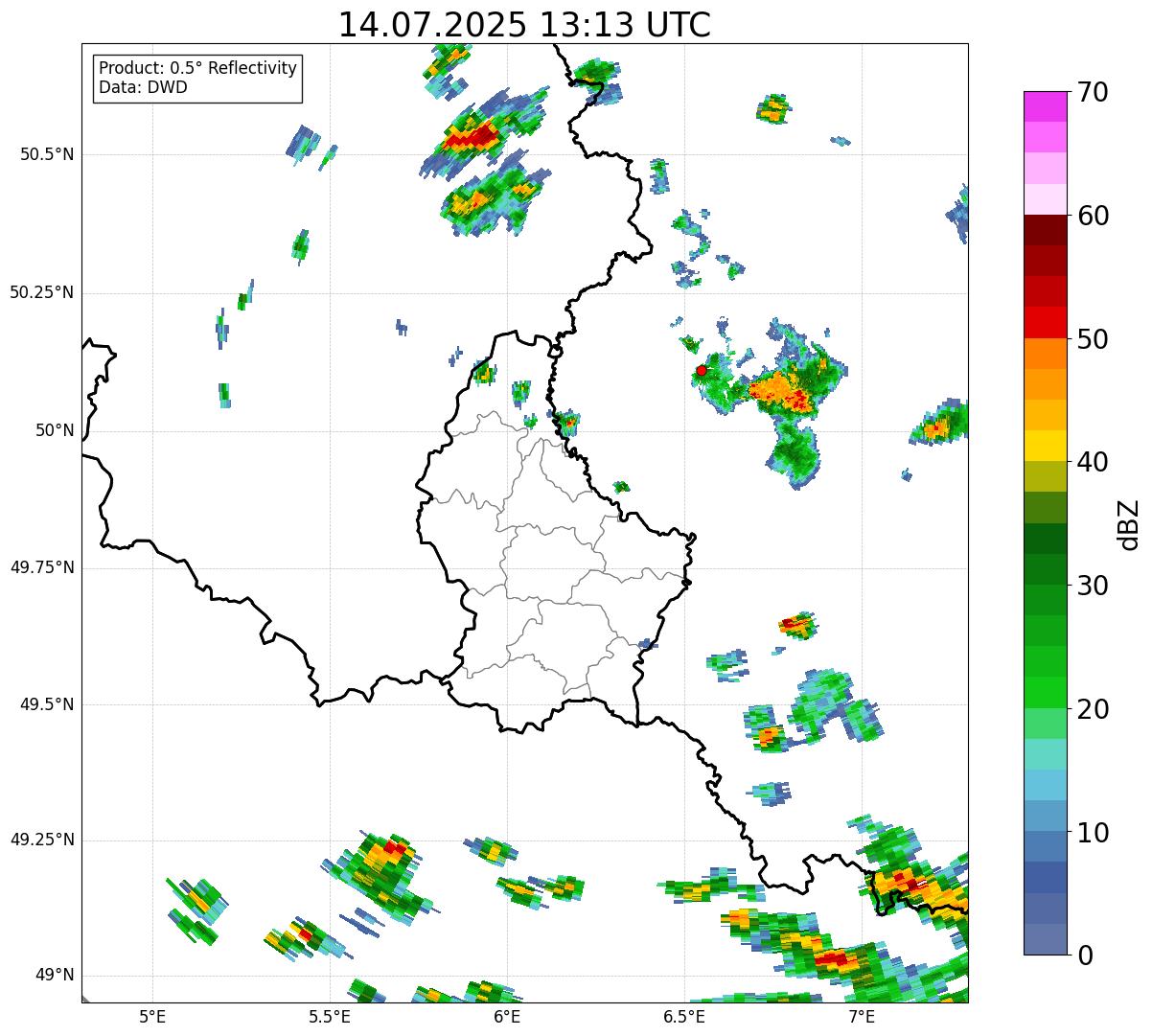
Task: Click the 6°E longitude label
Action: click(507, 1017)
